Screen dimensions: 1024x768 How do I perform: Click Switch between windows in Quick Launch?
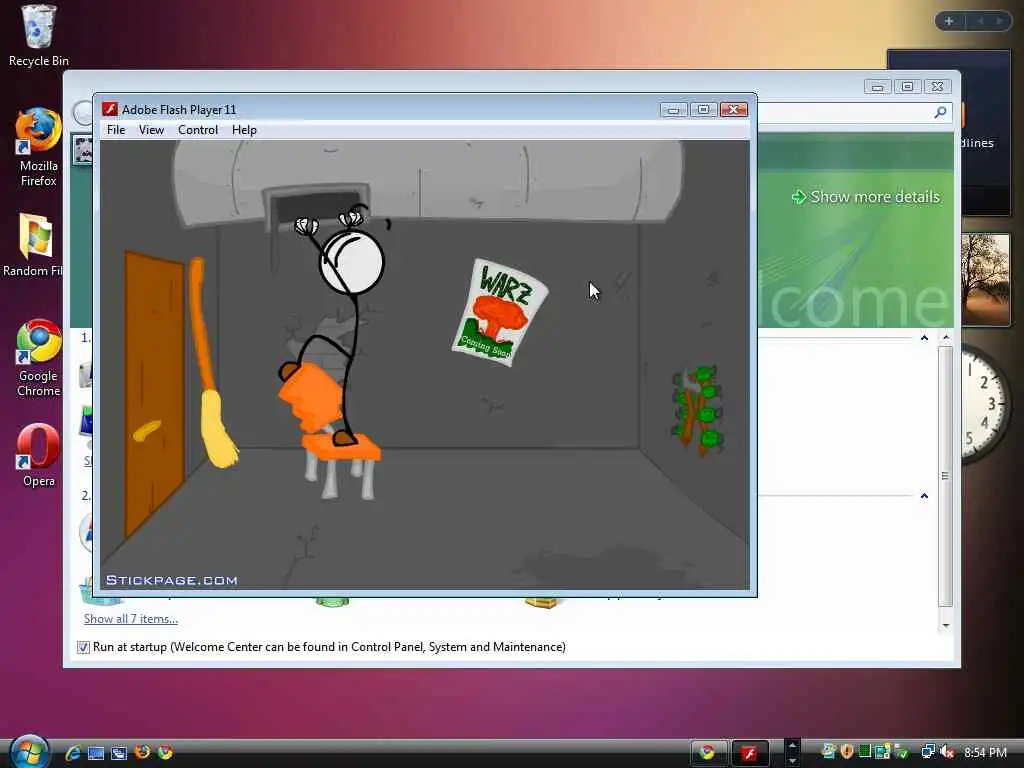[119, 753]
